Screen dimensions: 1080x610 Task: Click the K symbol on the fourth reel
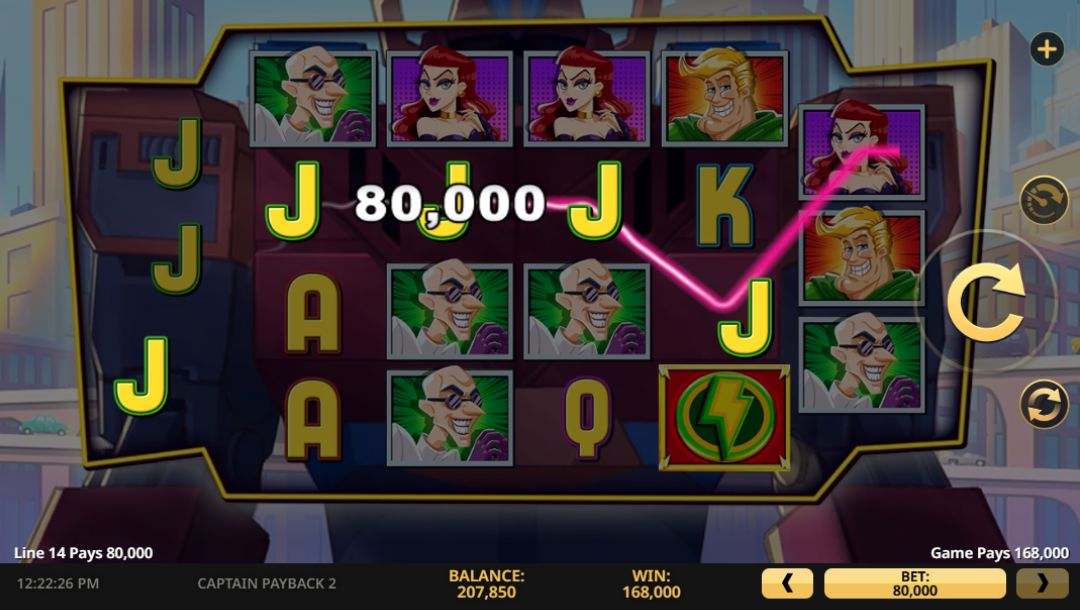tap(724, 205)
